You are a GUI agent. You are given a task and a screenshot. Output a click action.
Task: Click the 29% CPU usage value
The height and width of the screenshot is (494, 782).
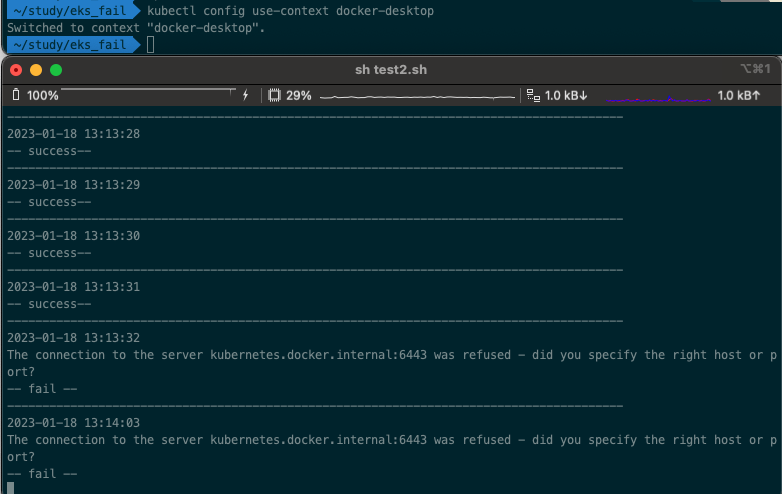click(x=299, y=95)
